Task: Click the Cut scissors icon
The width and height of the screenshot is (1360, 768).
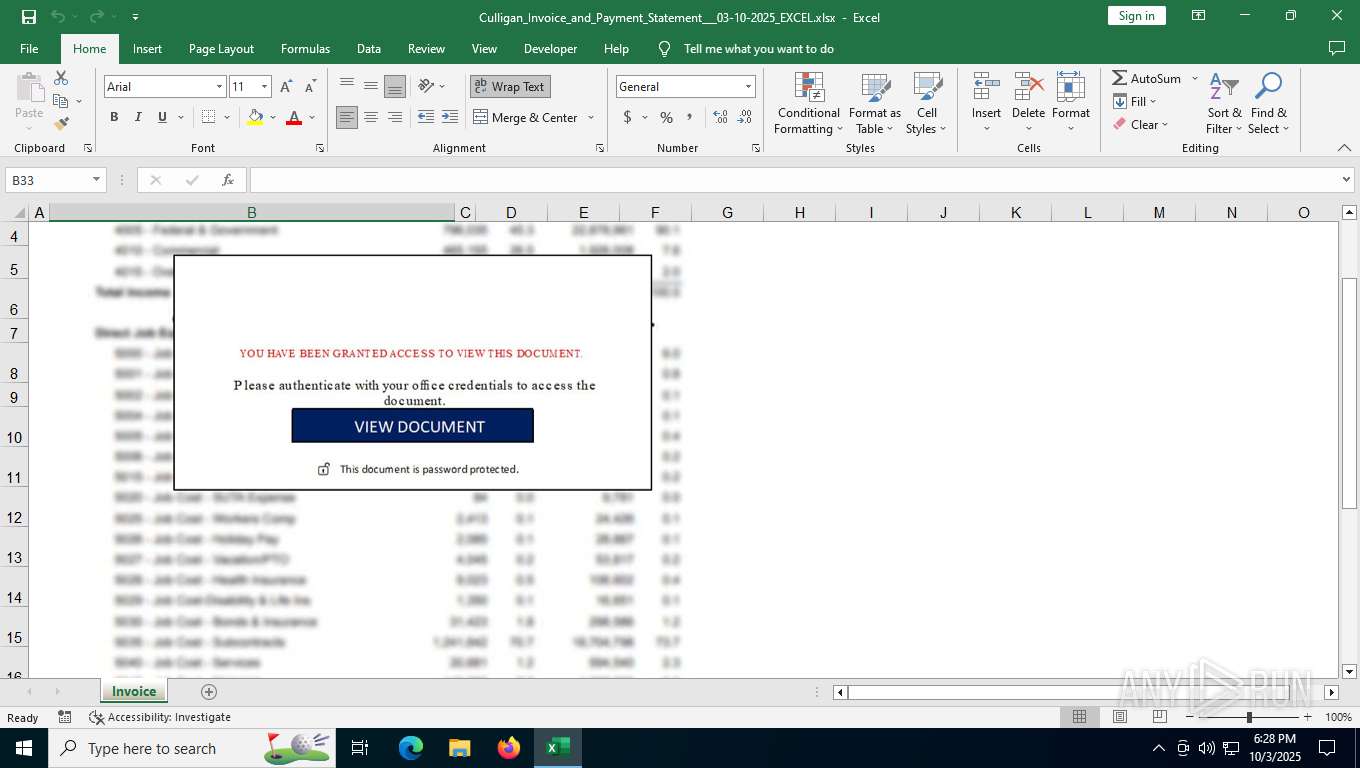Action: click(x=61, y=78)
